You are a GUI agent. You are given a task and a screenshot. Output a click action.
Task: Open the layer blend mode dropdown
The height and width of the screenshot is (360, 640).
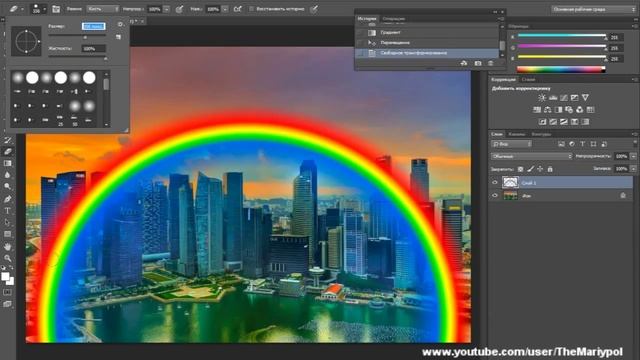(532, 156)
